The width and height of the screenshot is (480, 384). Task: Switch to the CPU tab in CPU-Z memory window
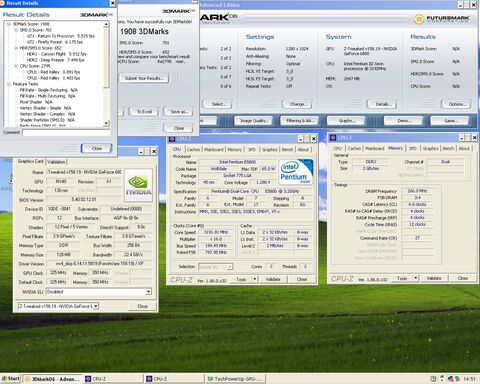coord(337,148)
